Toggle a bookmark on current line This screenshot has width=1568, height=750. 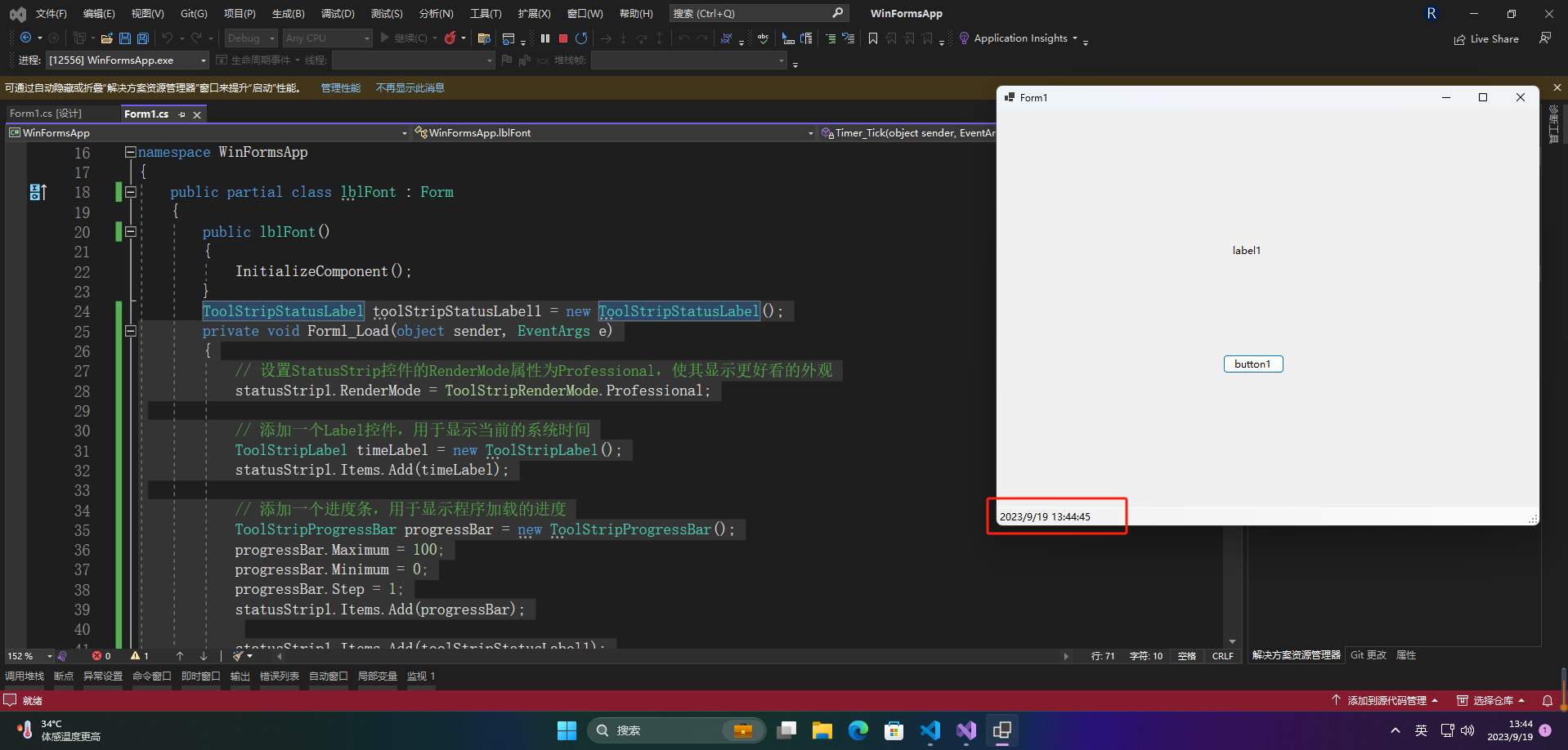[873, 38]
